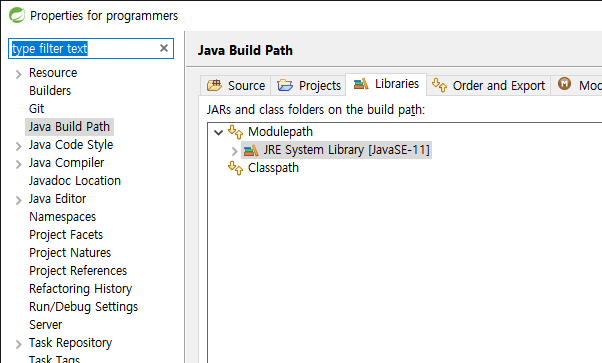
Task: Select Task Tags in the tree
Action: coord(54,359)
